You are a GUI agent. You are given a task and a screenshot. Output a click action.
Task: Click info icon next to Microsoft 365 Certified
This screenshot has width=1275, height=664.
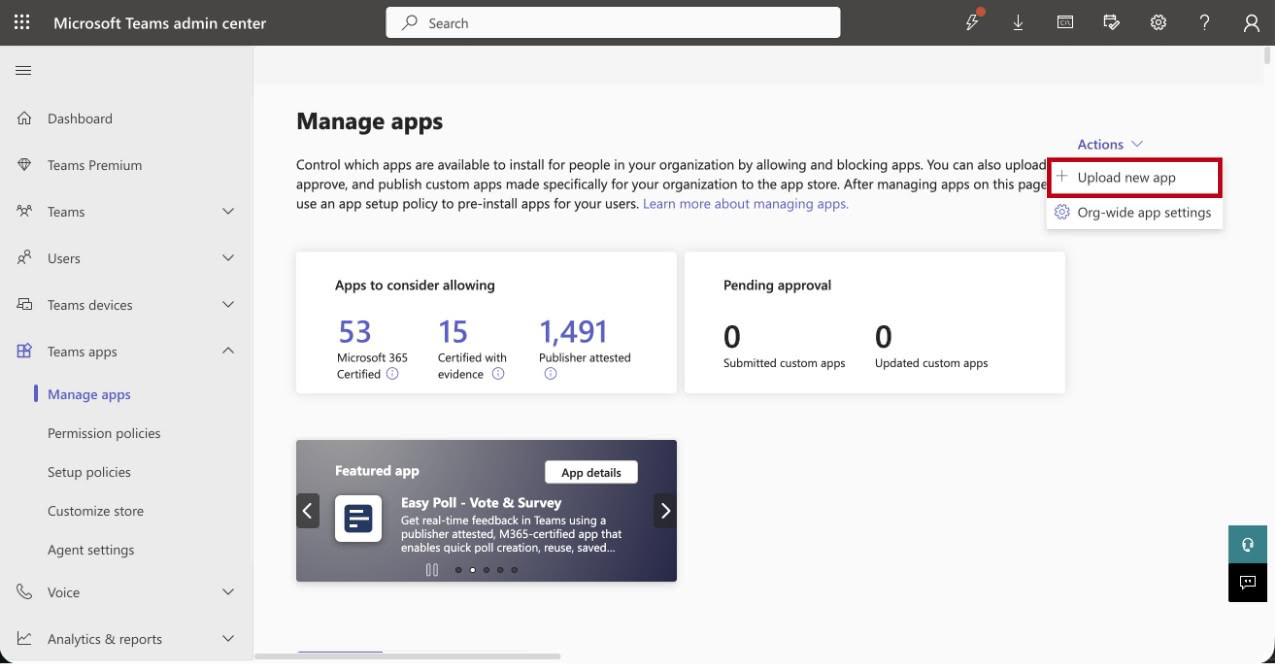coord(392,374)
